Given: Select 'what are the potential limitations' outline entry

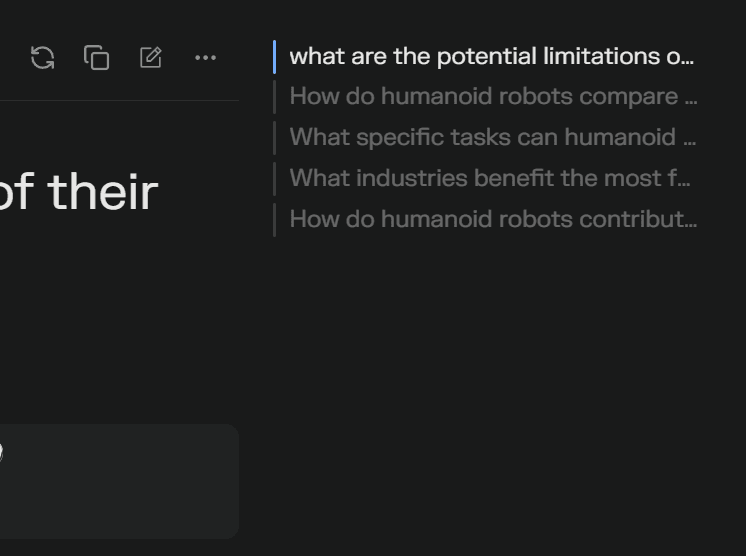Looking at the screenshot, I should pos(491,57).
